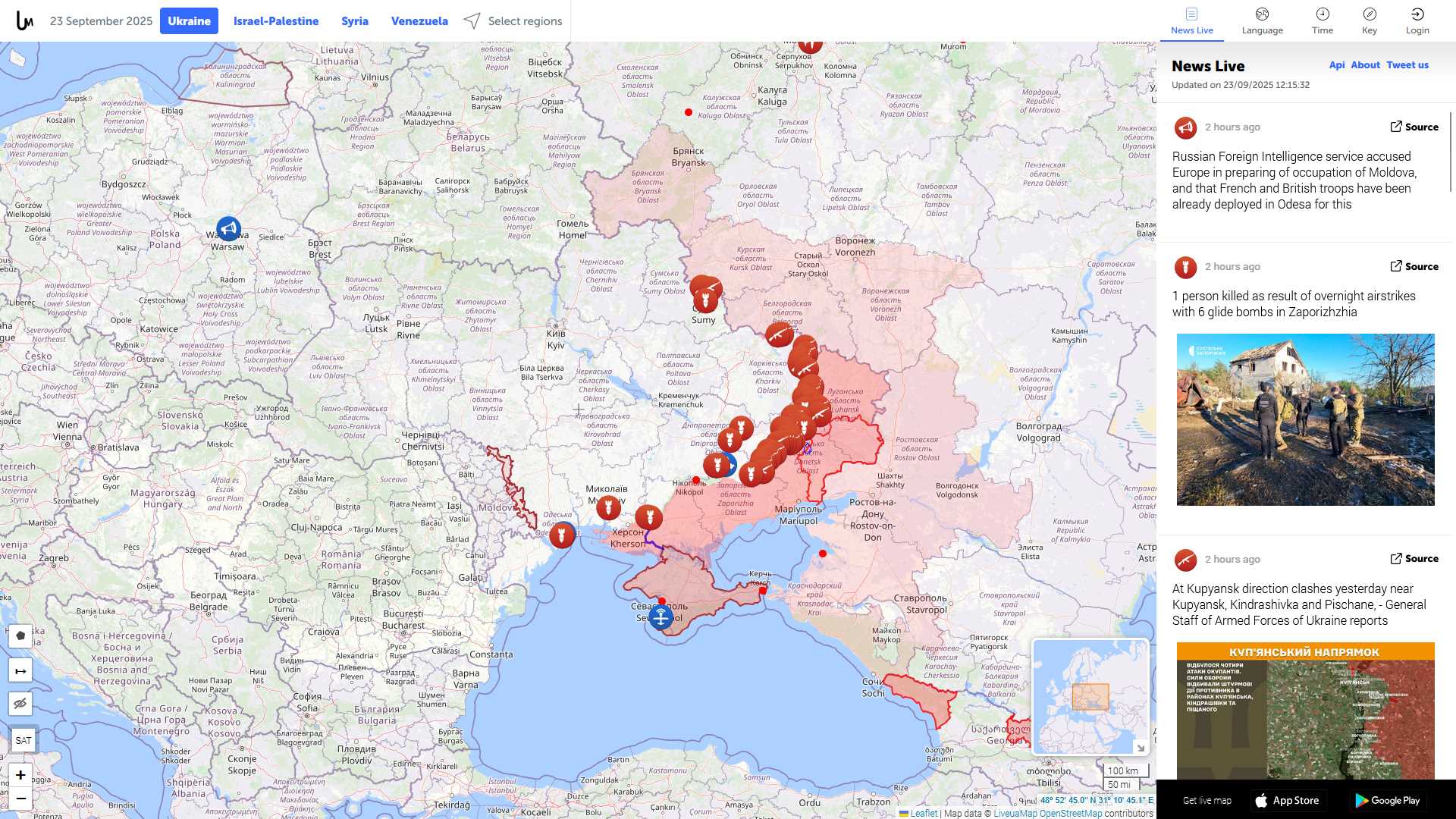The height and width of the screenshot is (819, 1456).
Task: Click the Api link
Action: tap(1336, 65)
